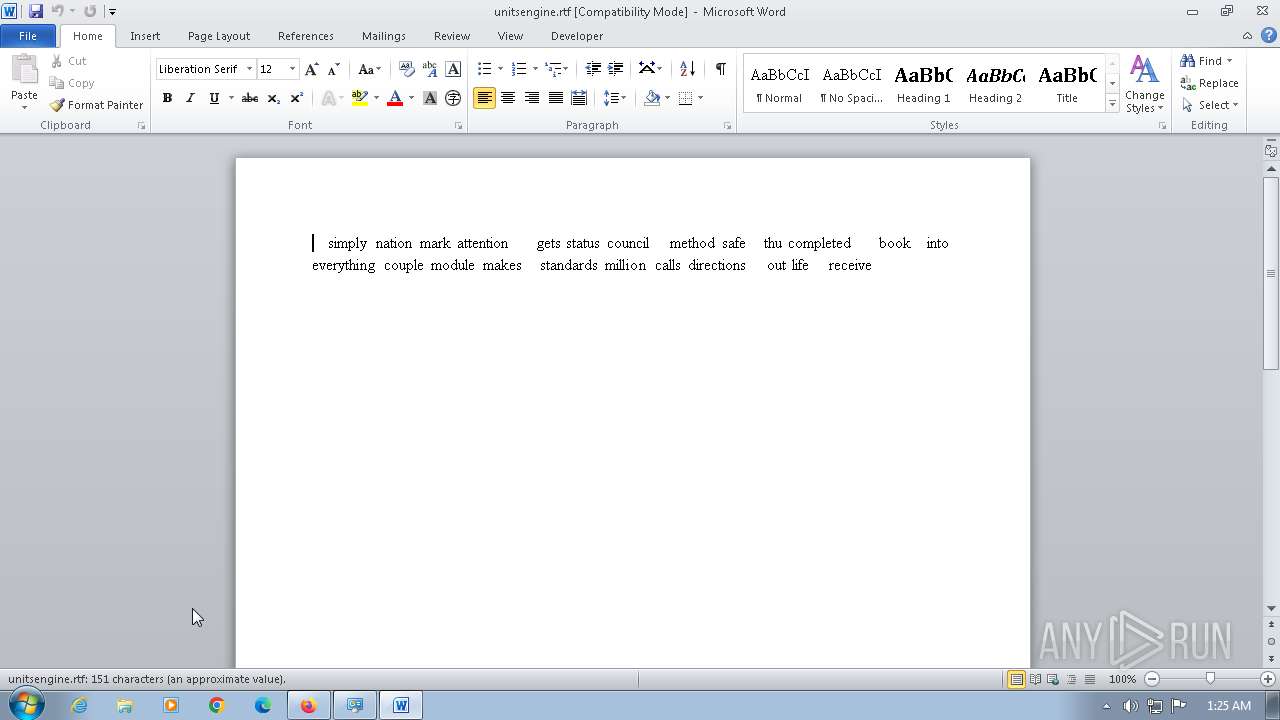Apply the Heading 1 style

923,83
